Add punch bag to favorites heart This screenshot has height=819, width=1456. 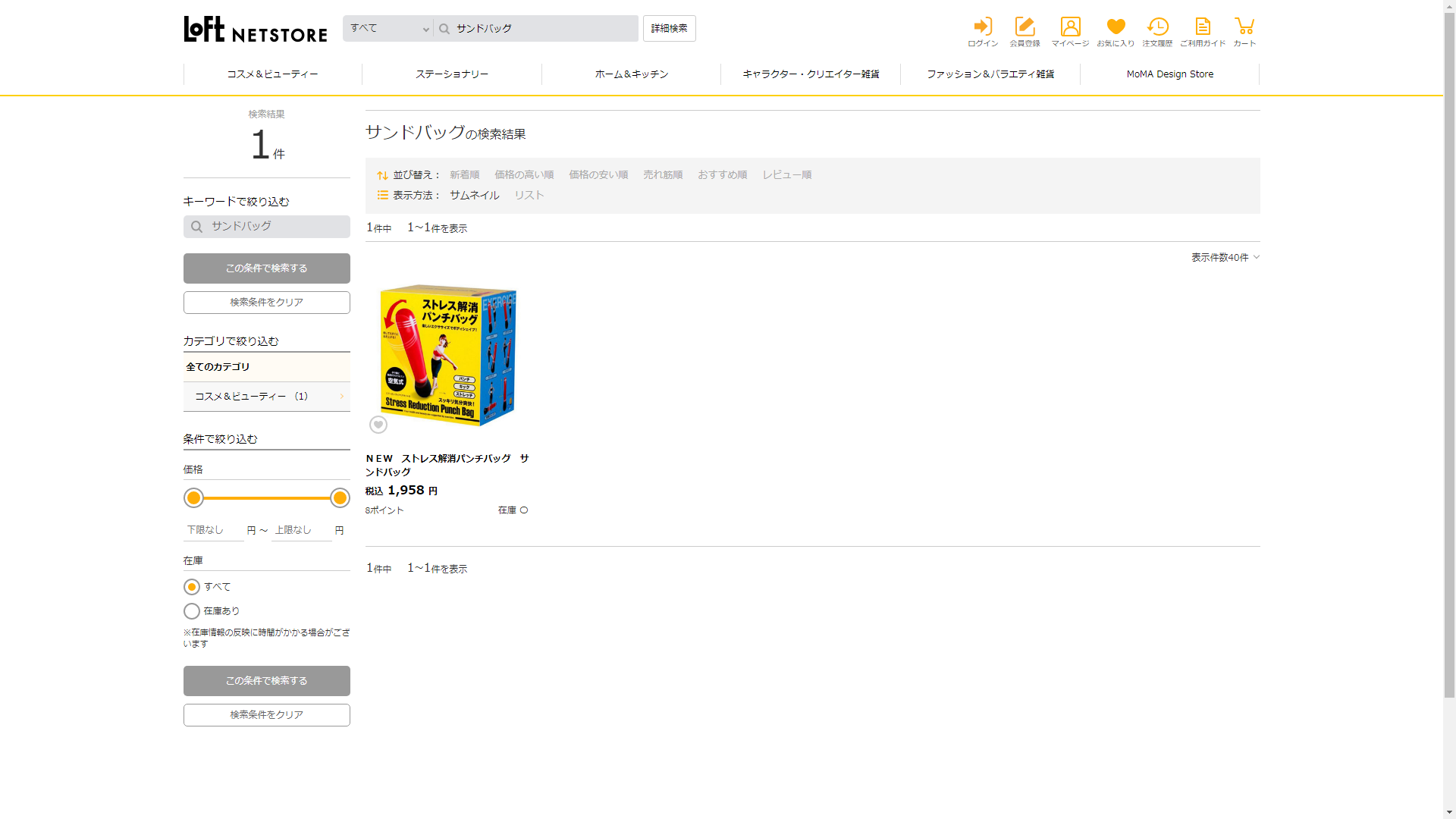click(x=378, y=425)
